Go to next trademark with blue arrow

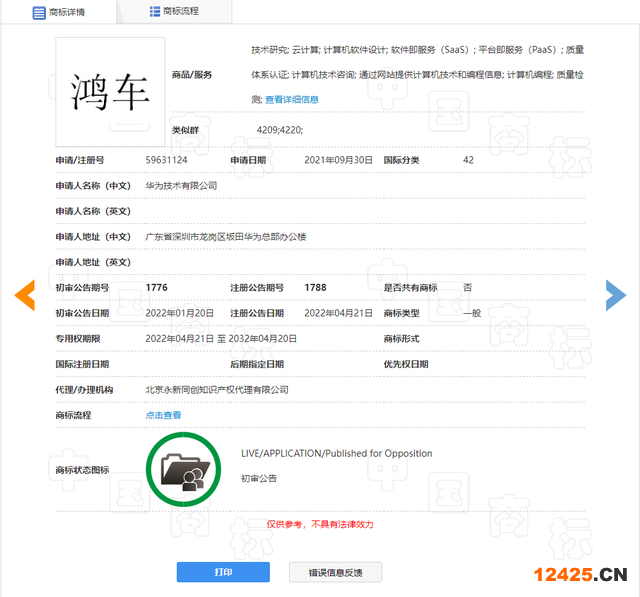click(615, 294)
